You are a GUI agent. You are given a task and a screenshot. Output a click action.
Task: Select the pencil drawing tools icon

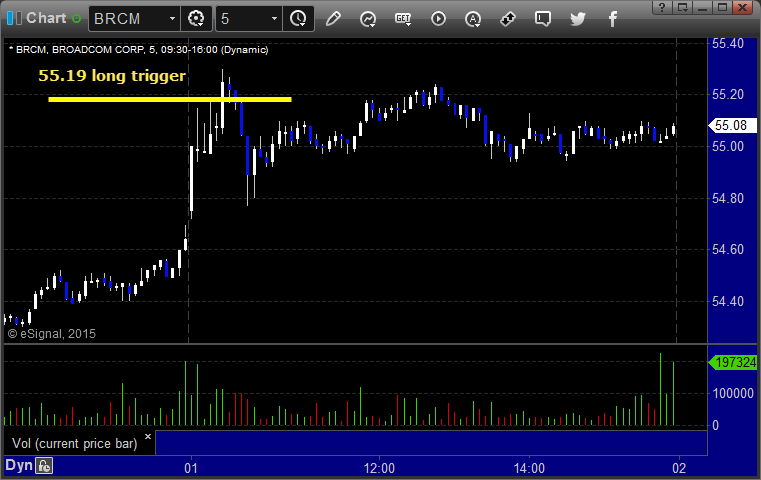(x=333, y=19)
